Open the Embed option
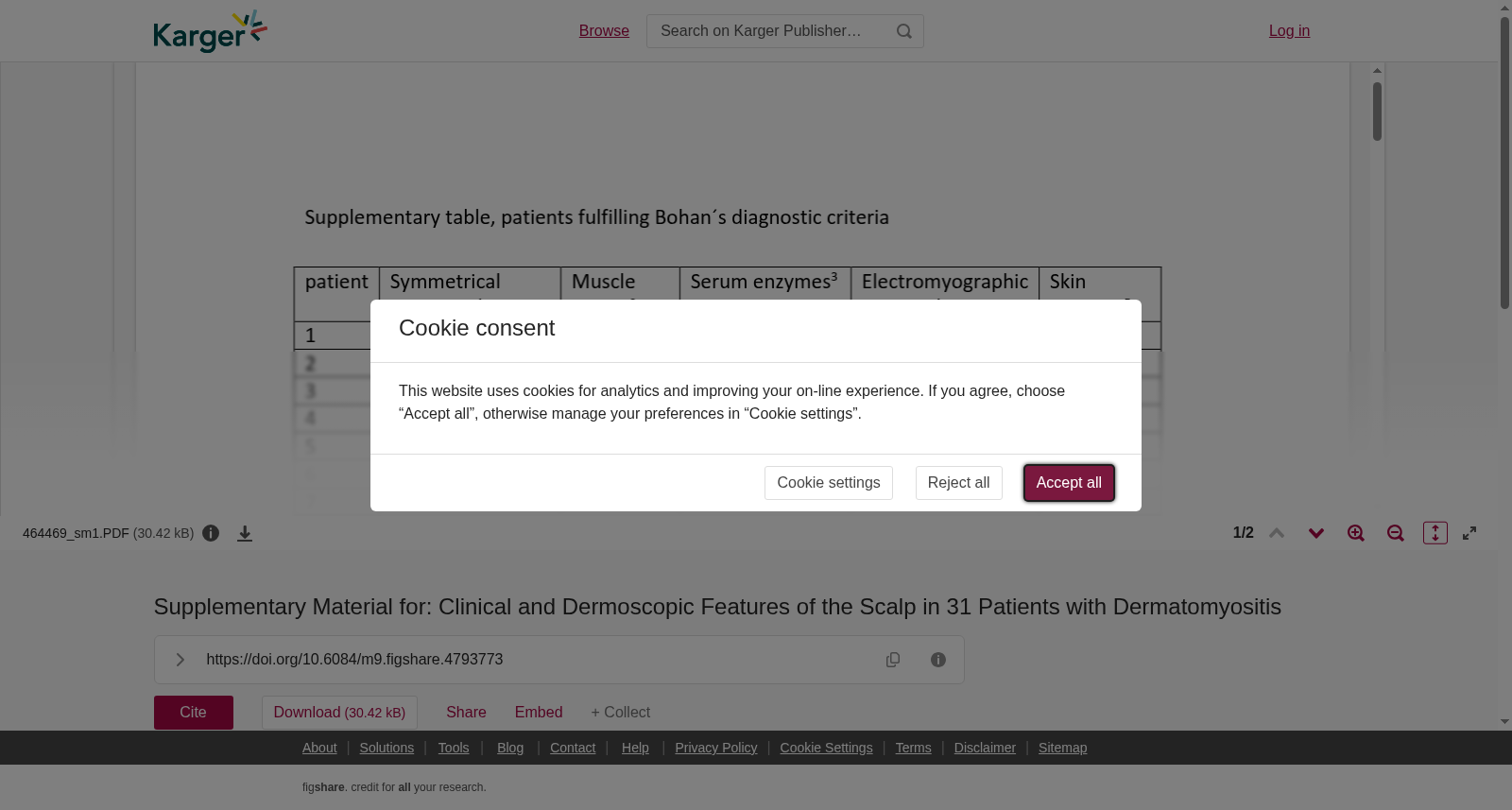This screenshot has width=1512, height=810. (539, 713)
